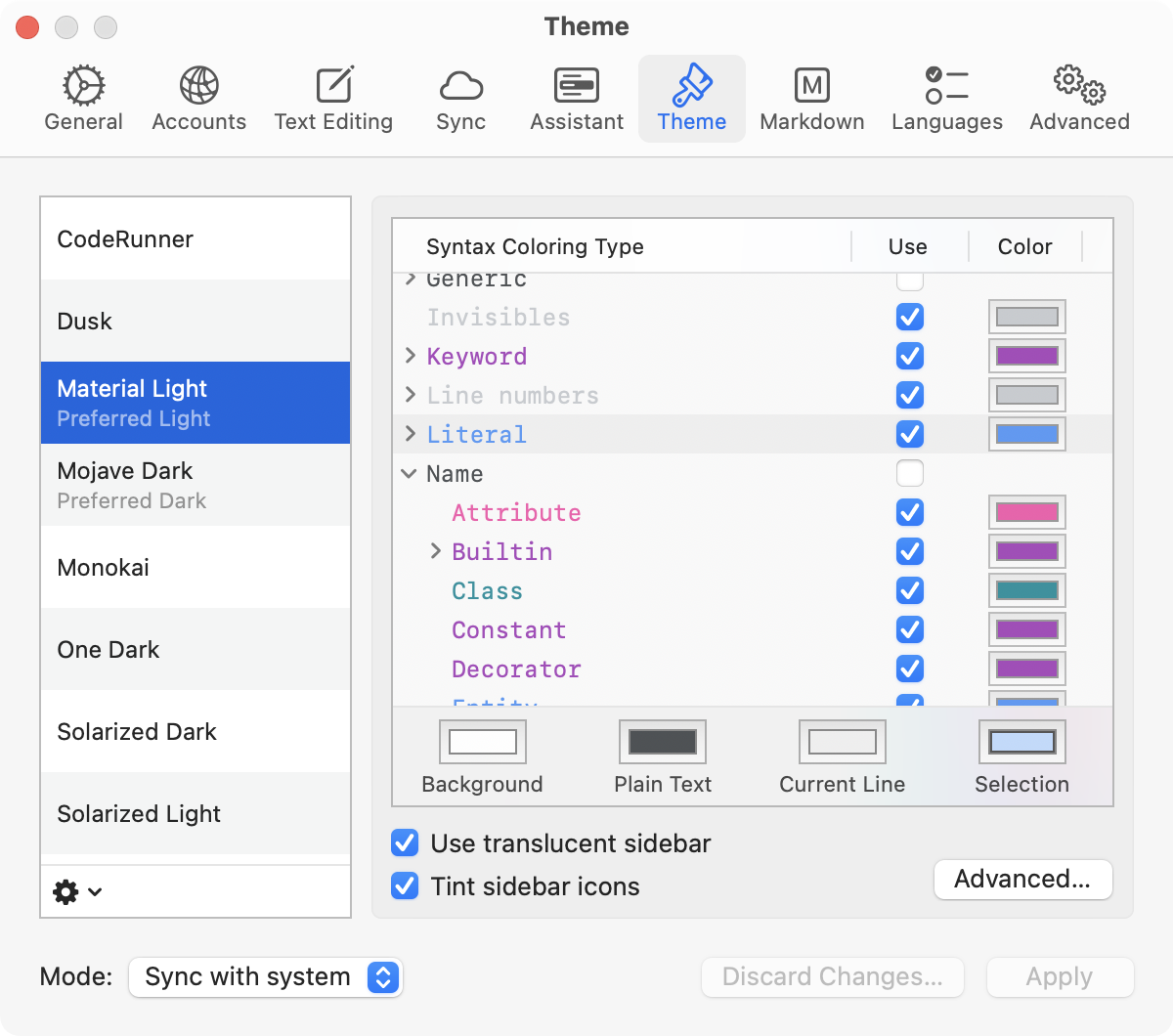Uncheck Use for Line numbers
This screenshot has width=1173, height=1036.
pyautogui.click(x=910, y=395)
